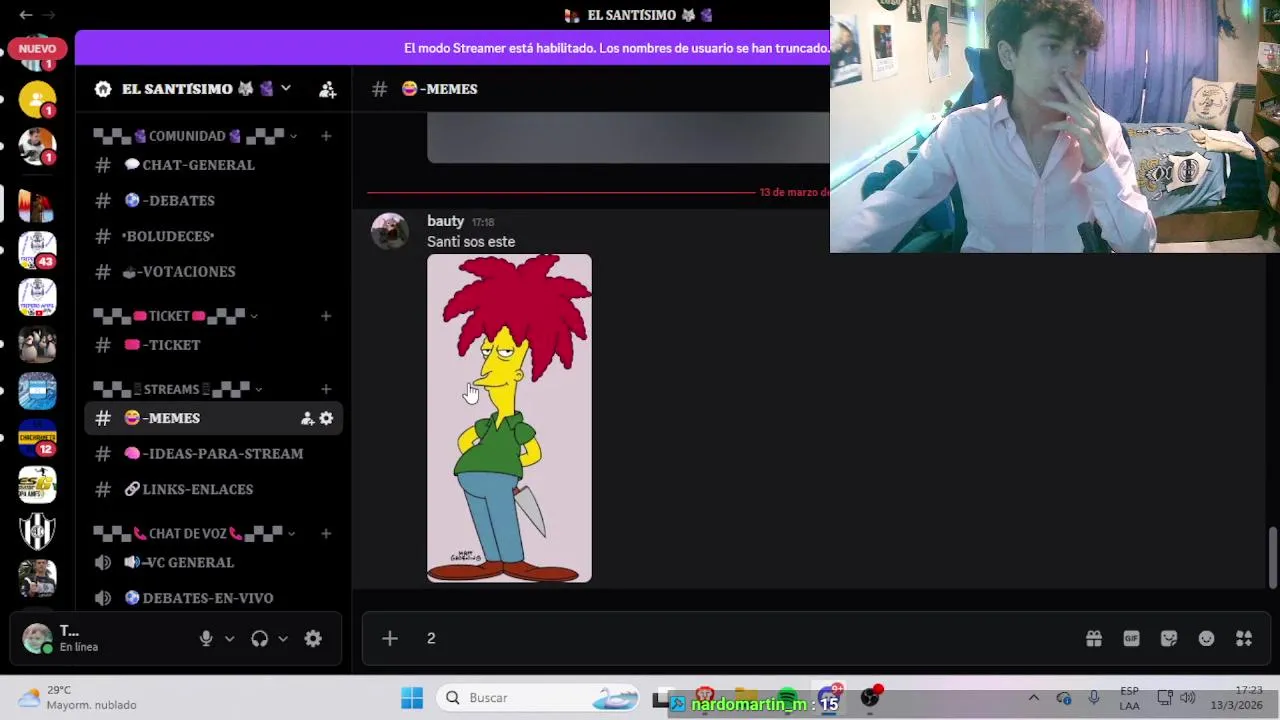Toggle microphone mute
This screenshot has height=720, width=1280.
[206, 638]
